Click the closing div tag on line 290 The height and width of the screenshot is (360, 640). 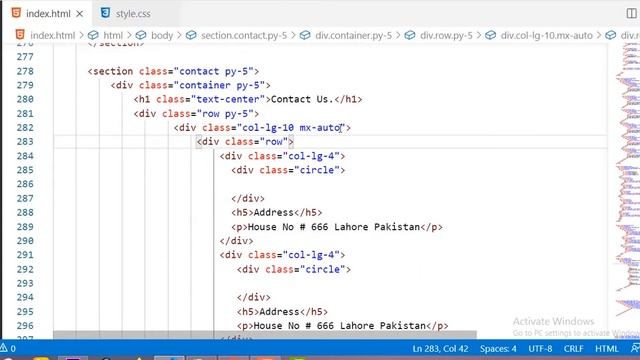click(x=236, y=241)
